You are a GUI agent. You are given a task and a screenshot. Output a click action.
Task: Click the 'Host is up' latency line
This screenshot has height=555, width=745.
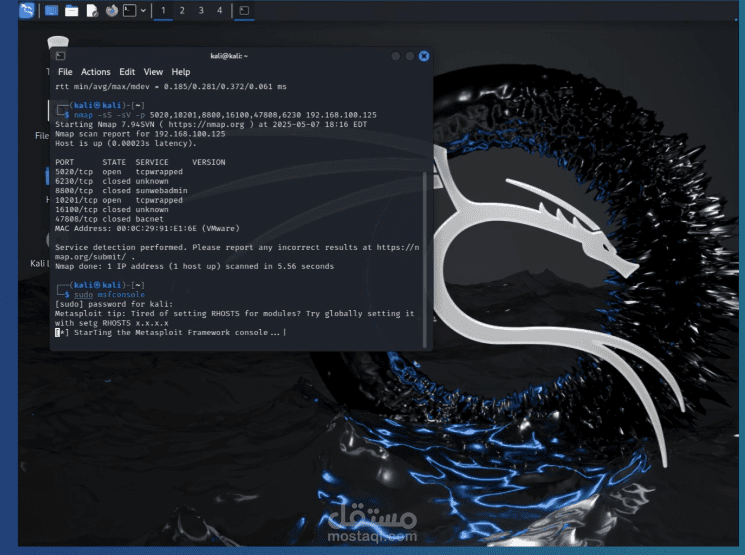coord(125,143)
